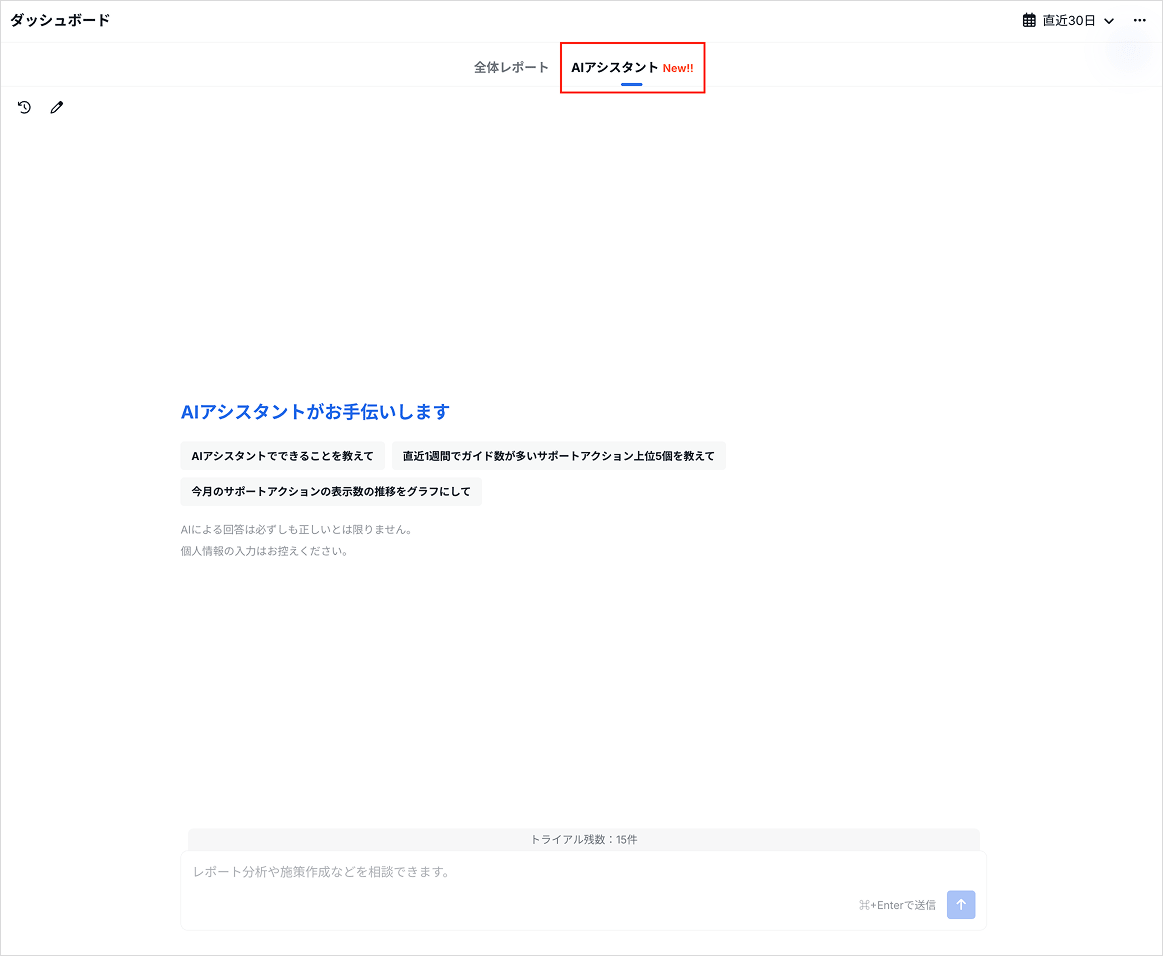
Task: Click the AIアシスタントがお手伝いします heading
Action: 315,412
